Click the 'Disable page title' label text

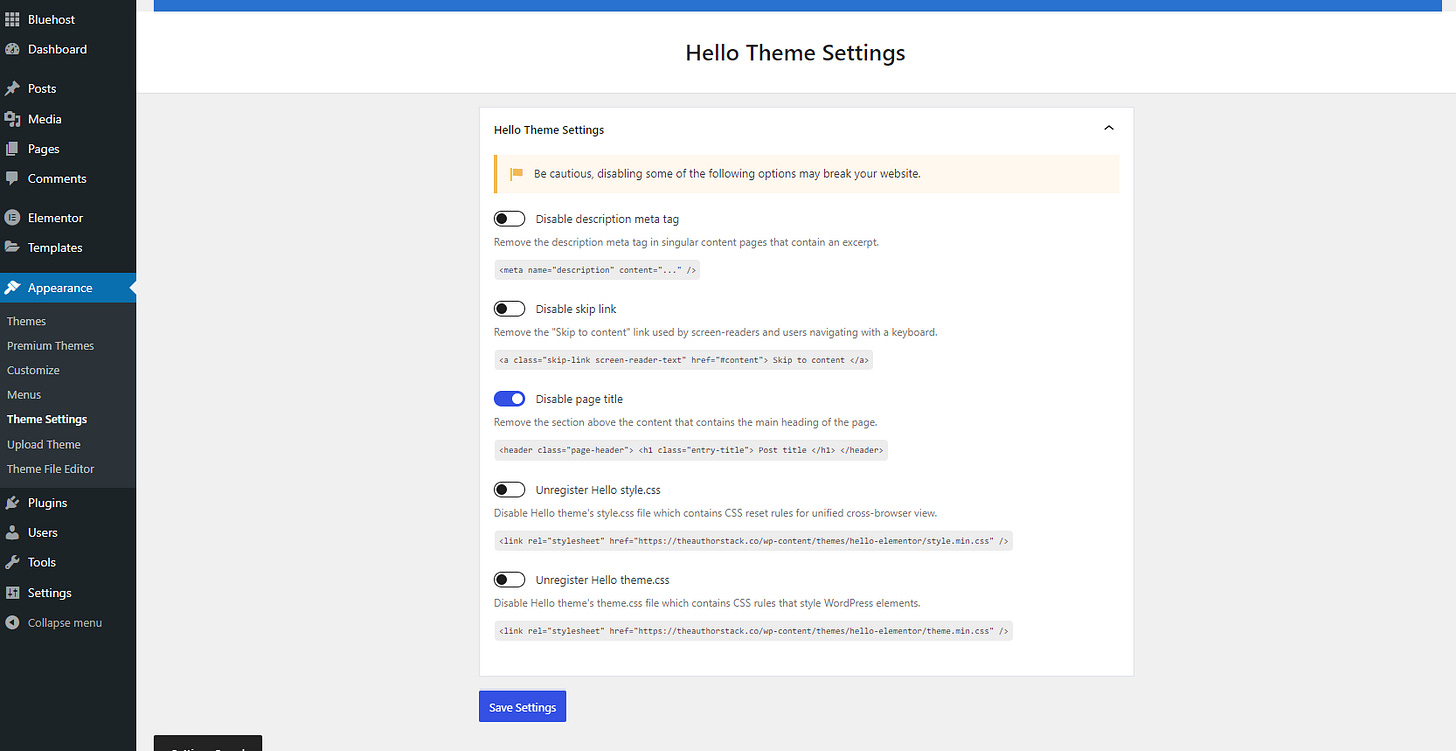click(x=579, y=399)
